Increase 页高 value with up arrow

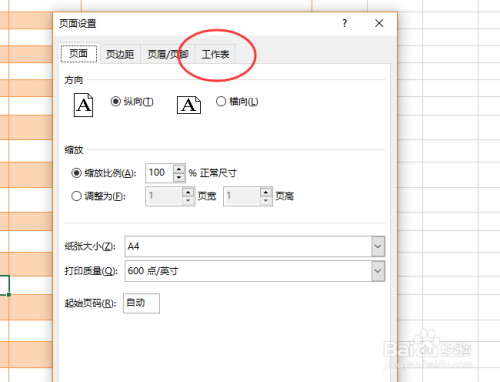pos(266,192)
